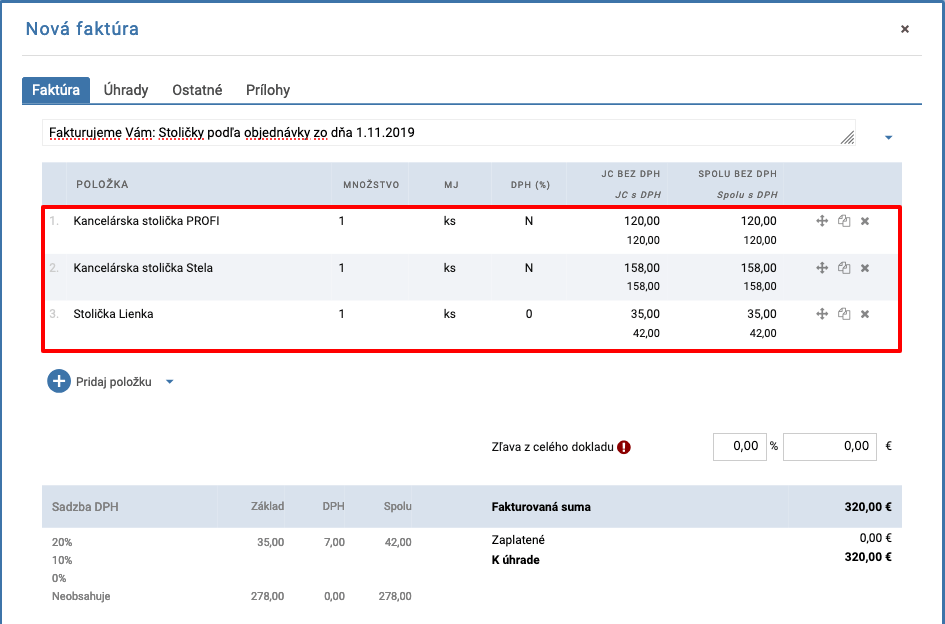Select item name Kancelárska stolička Stela
This screenshot has width=945, height=624.
click(143, 268)
